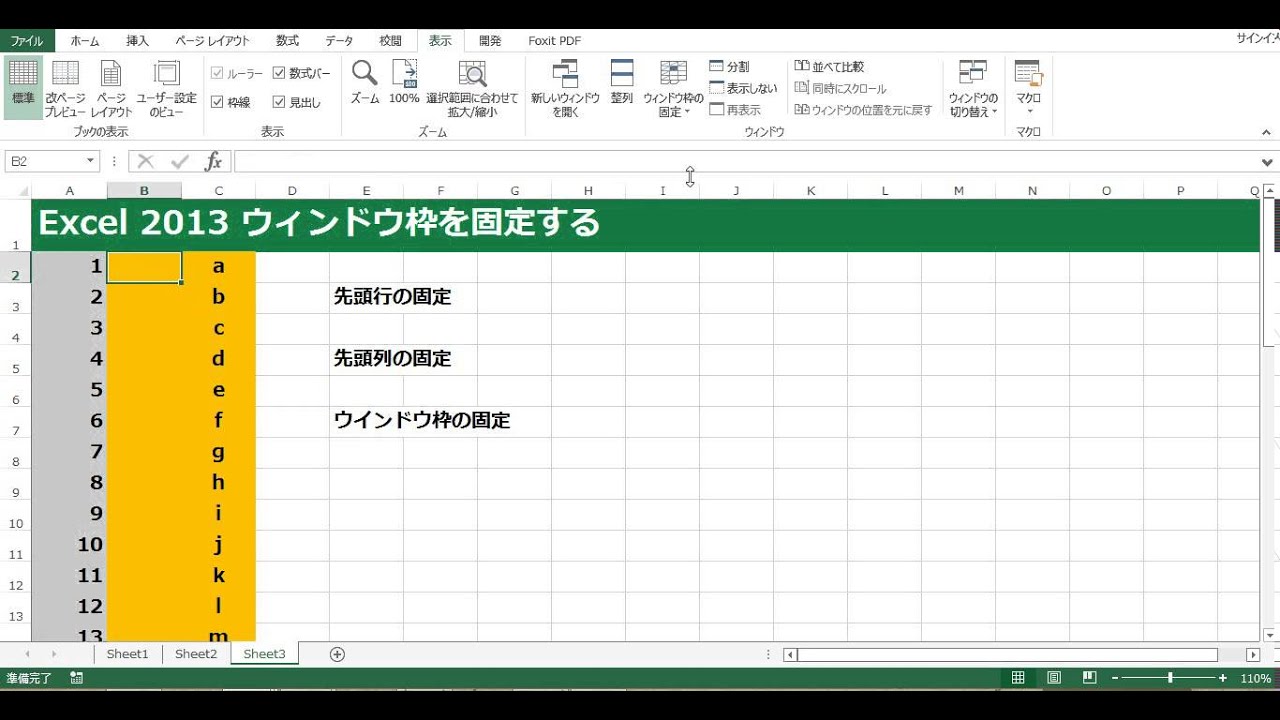Open the Name Box dropdown arrow

(90, 161)
